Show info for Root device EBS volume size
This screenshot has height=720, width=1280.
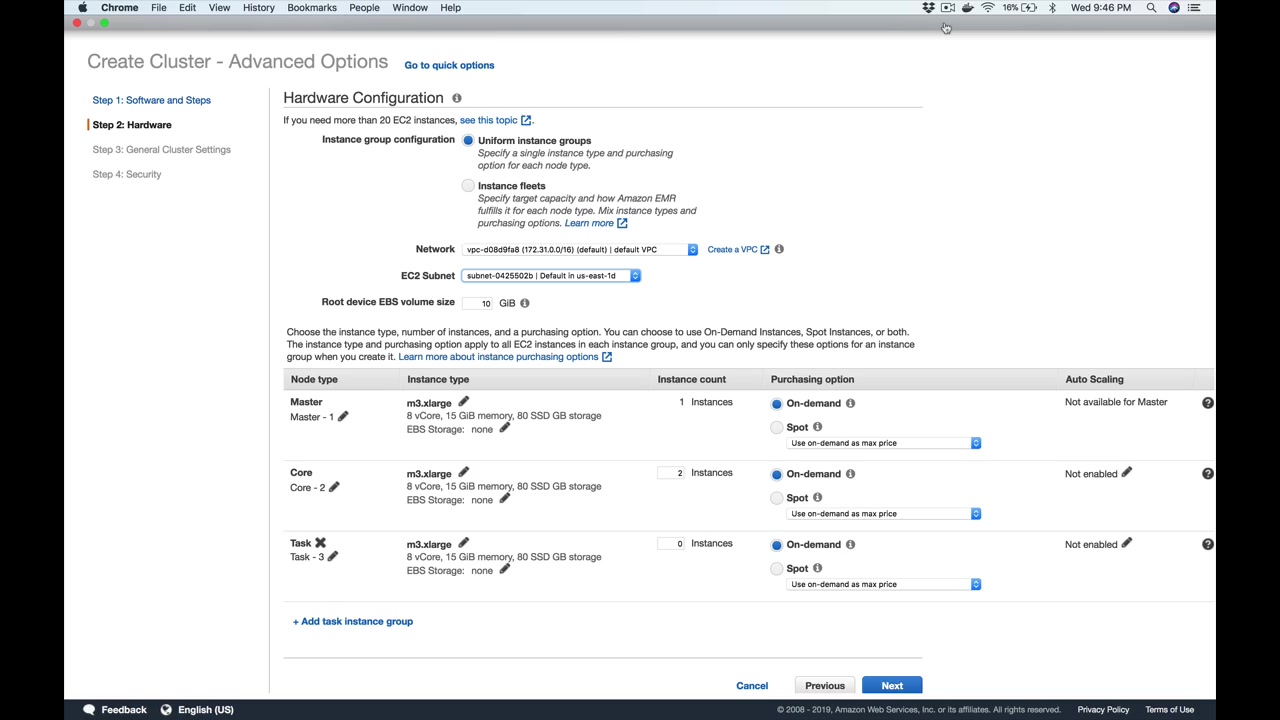tap(524, 303)
